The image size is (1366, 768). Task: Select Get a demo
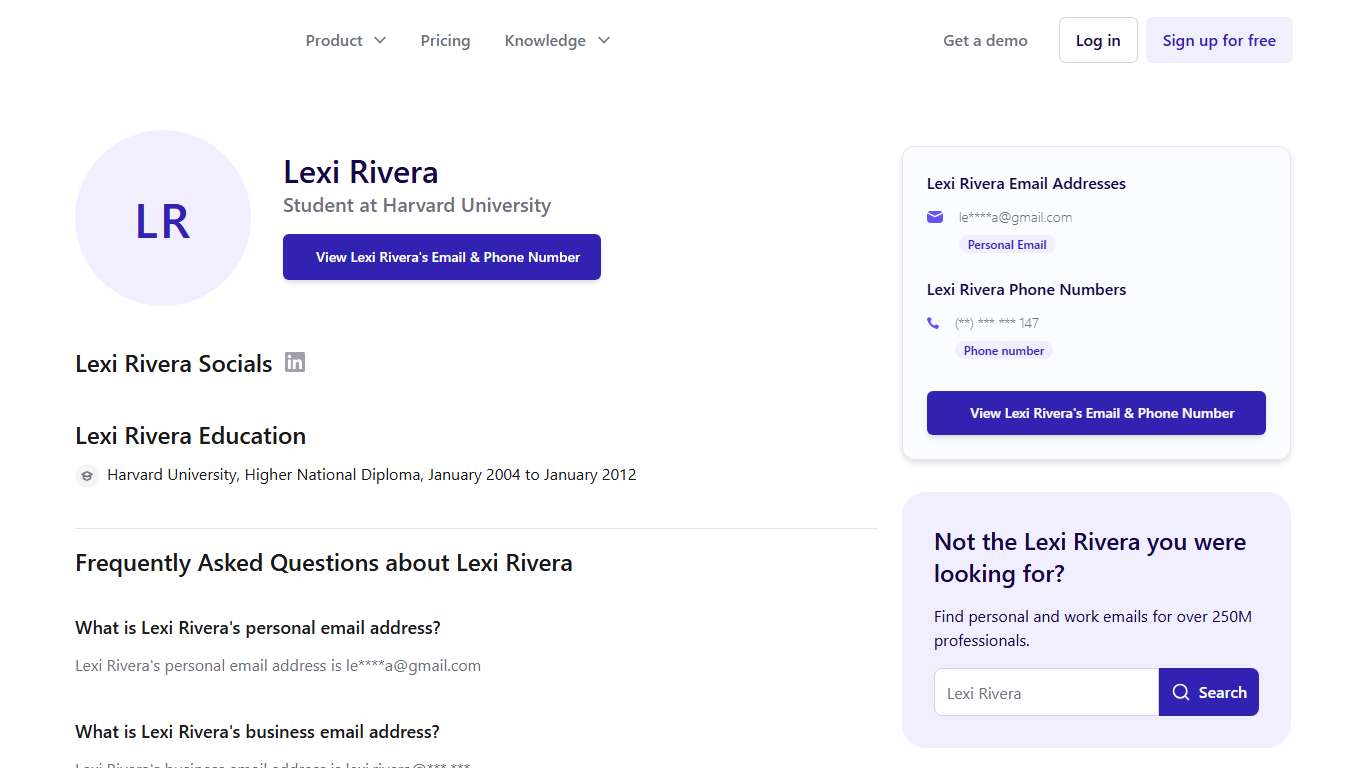pos(985,40)
